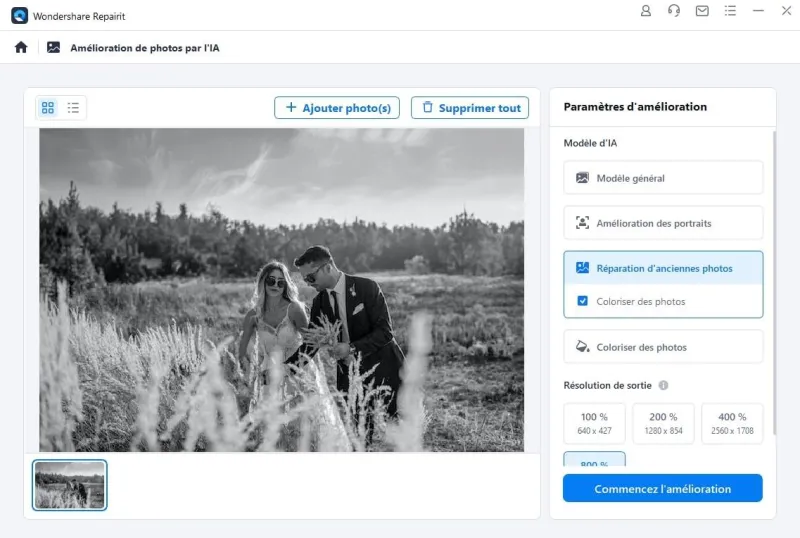Select the Modèle général AI model
The width and height of the screenshot is (800, 538).
point(663,178)
